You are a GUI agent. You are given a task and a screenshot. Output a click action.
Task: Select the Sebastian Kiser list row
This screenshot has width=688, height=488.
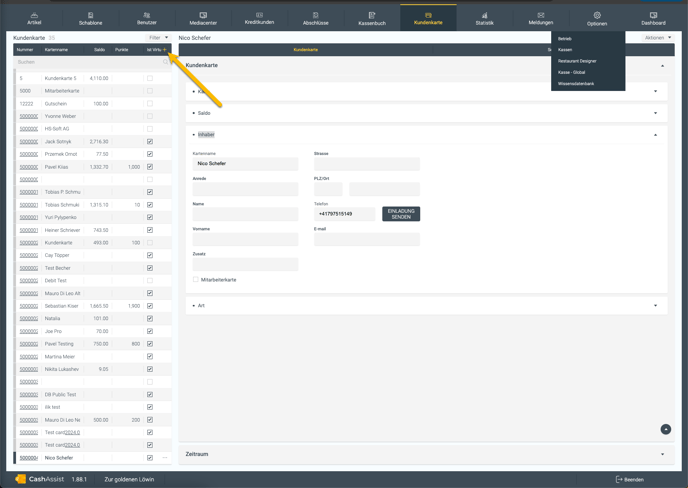(93, 306)
